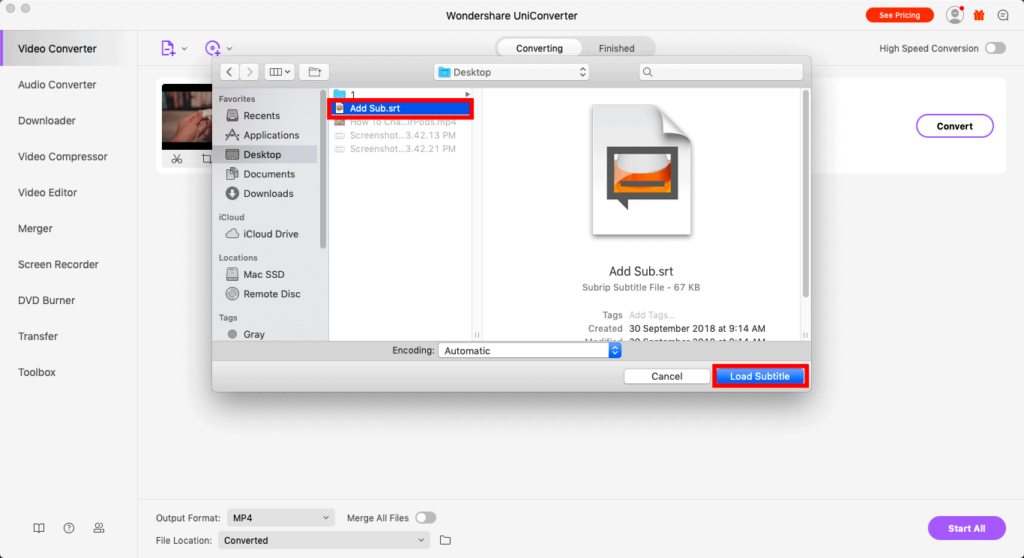The height and width of the screenshot is (558, 1024).
Task: Click the video thumbnail preview
Action: pos(187,116)
